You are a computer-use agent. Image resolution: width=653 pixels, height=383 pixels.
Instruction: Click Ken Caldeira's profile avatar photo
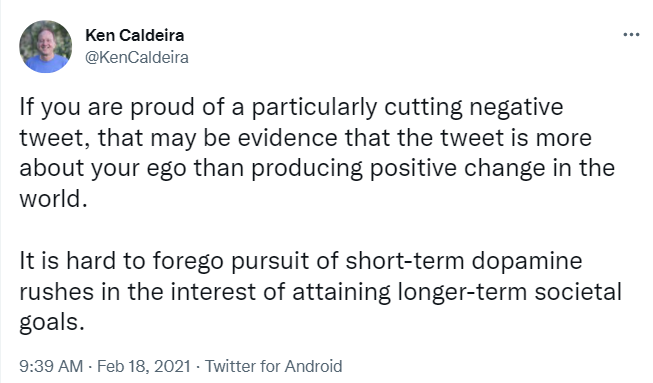(45, 47)
